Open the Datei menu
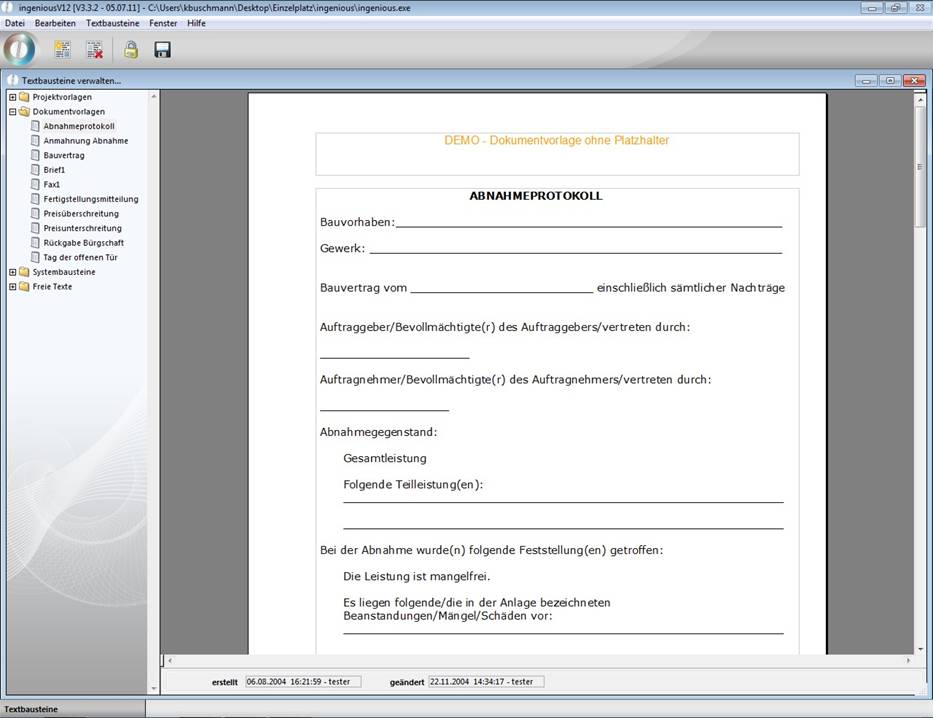The height and width of the screenshot is (718, 933). (15, 22)
